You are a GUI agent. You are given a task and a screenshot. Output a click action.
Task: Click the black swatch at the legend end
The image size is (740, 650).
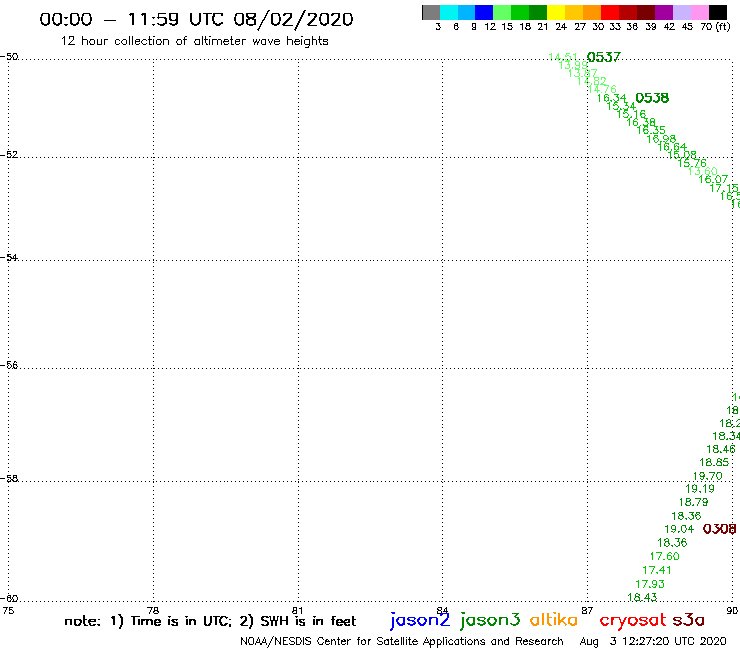click(717, 12)
